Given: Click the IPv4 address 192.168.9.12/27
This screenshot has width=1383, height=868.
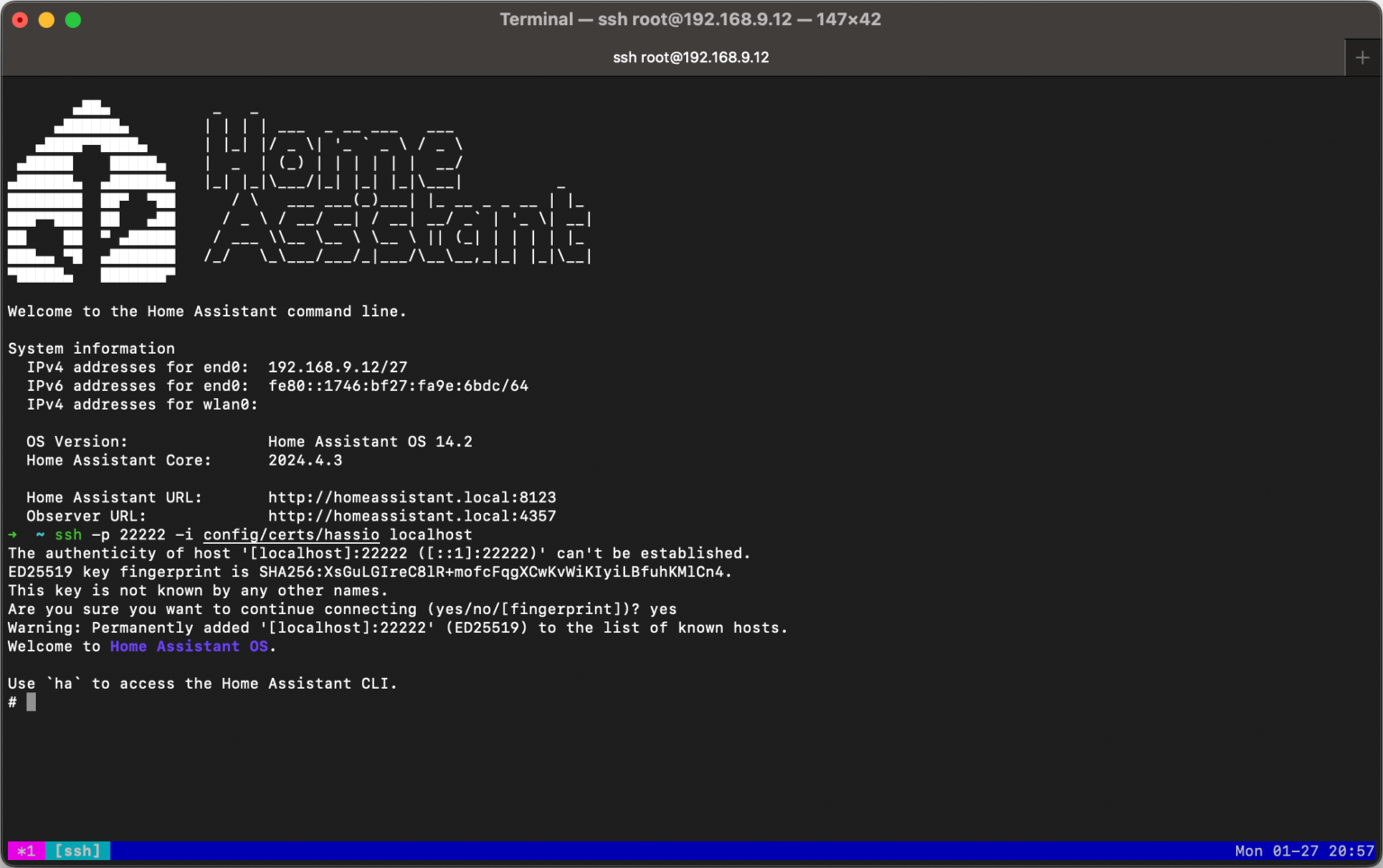Looking at the screenshot, I should click(338, 366).
